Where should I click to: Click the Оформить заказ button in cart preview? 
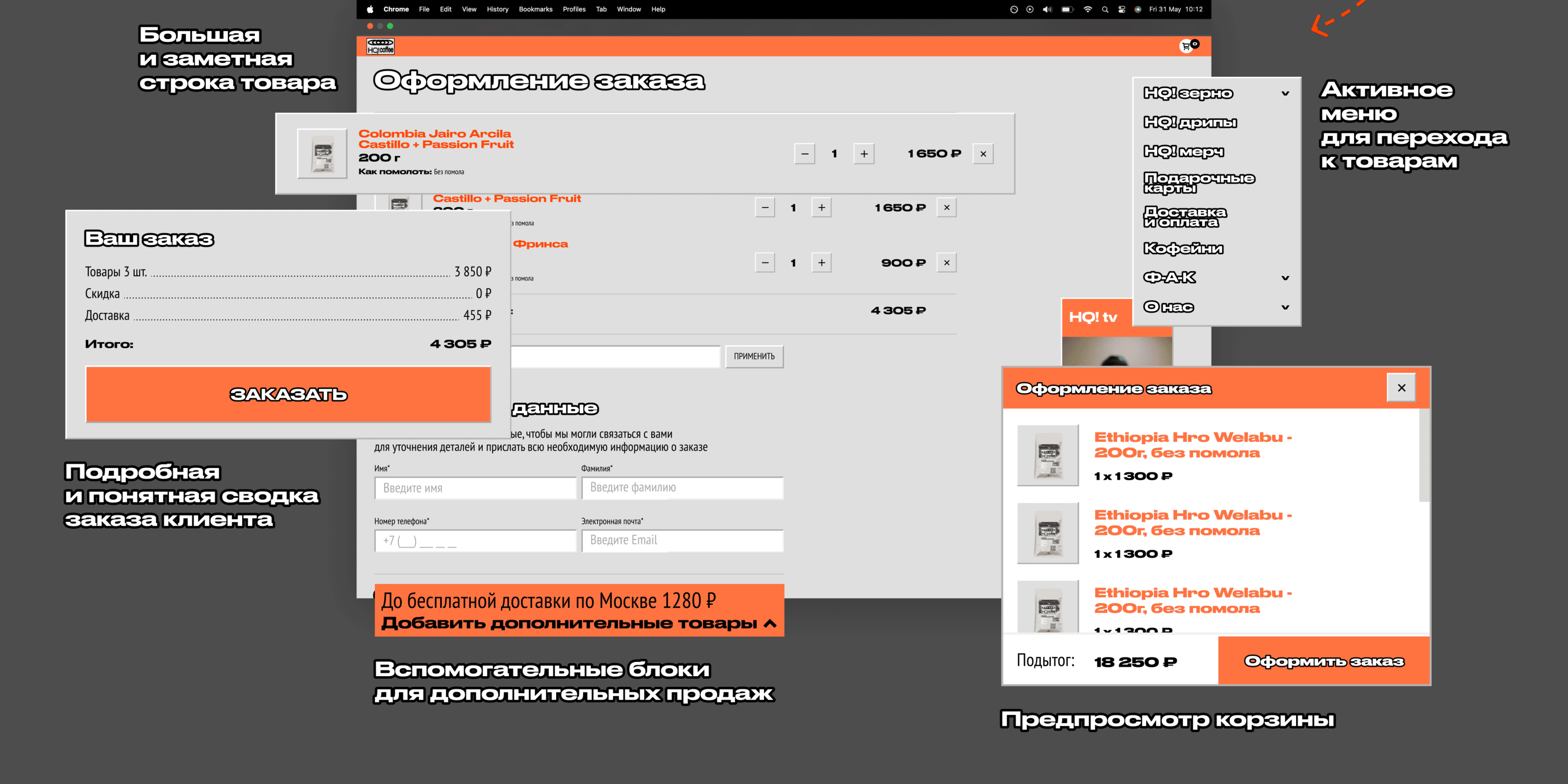[x=1323, y=661]
